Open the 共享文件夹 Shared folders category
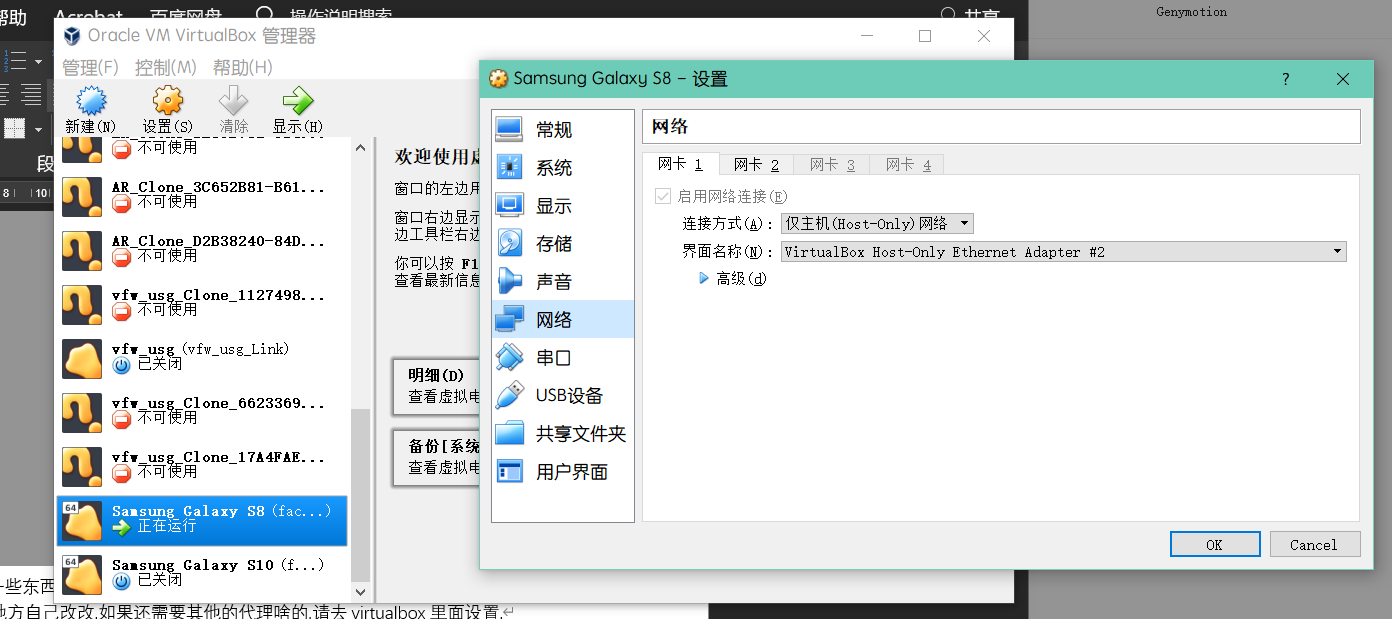The width and height of the screenshot is (1392, 619). pyautogui.click(x=563, y=434)
